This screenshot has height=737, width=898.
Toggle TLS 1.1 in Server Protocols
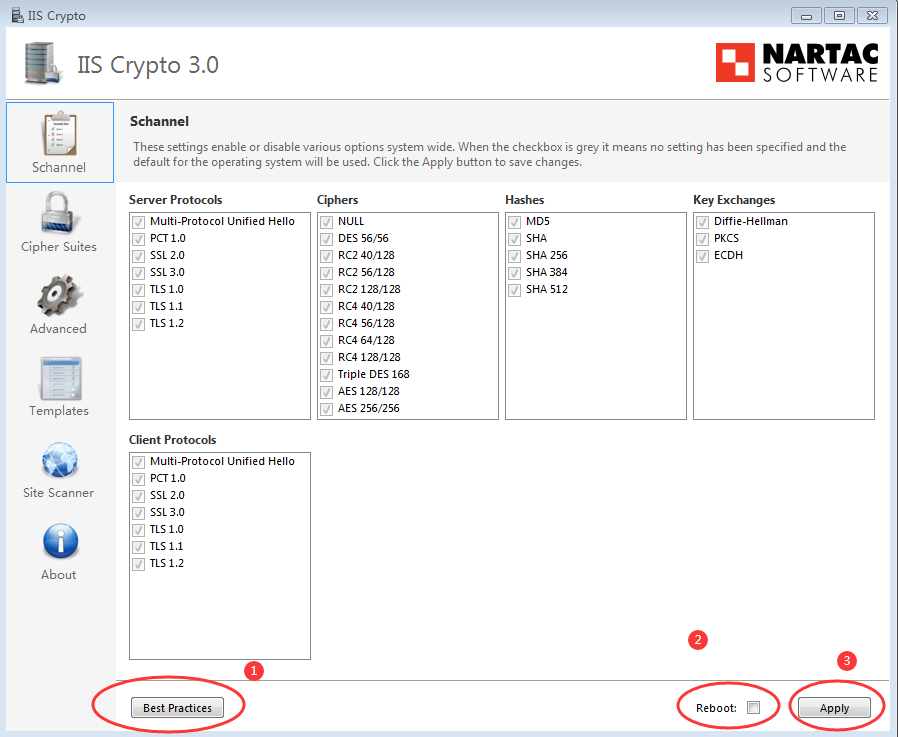pos(138,307)
